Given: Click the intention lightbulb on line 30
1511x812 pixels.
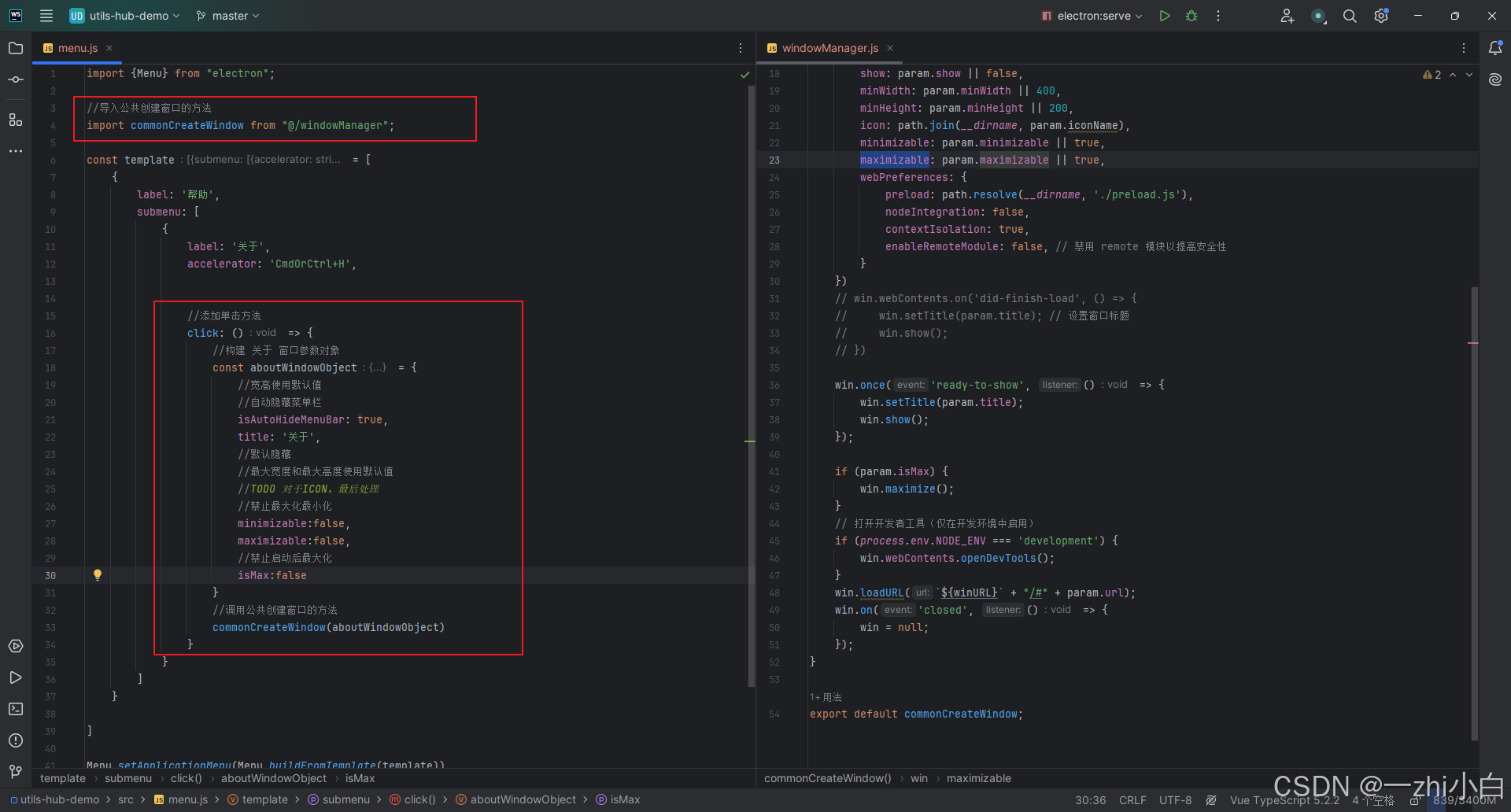Looking at the screenshot, I should pos(98,575).
